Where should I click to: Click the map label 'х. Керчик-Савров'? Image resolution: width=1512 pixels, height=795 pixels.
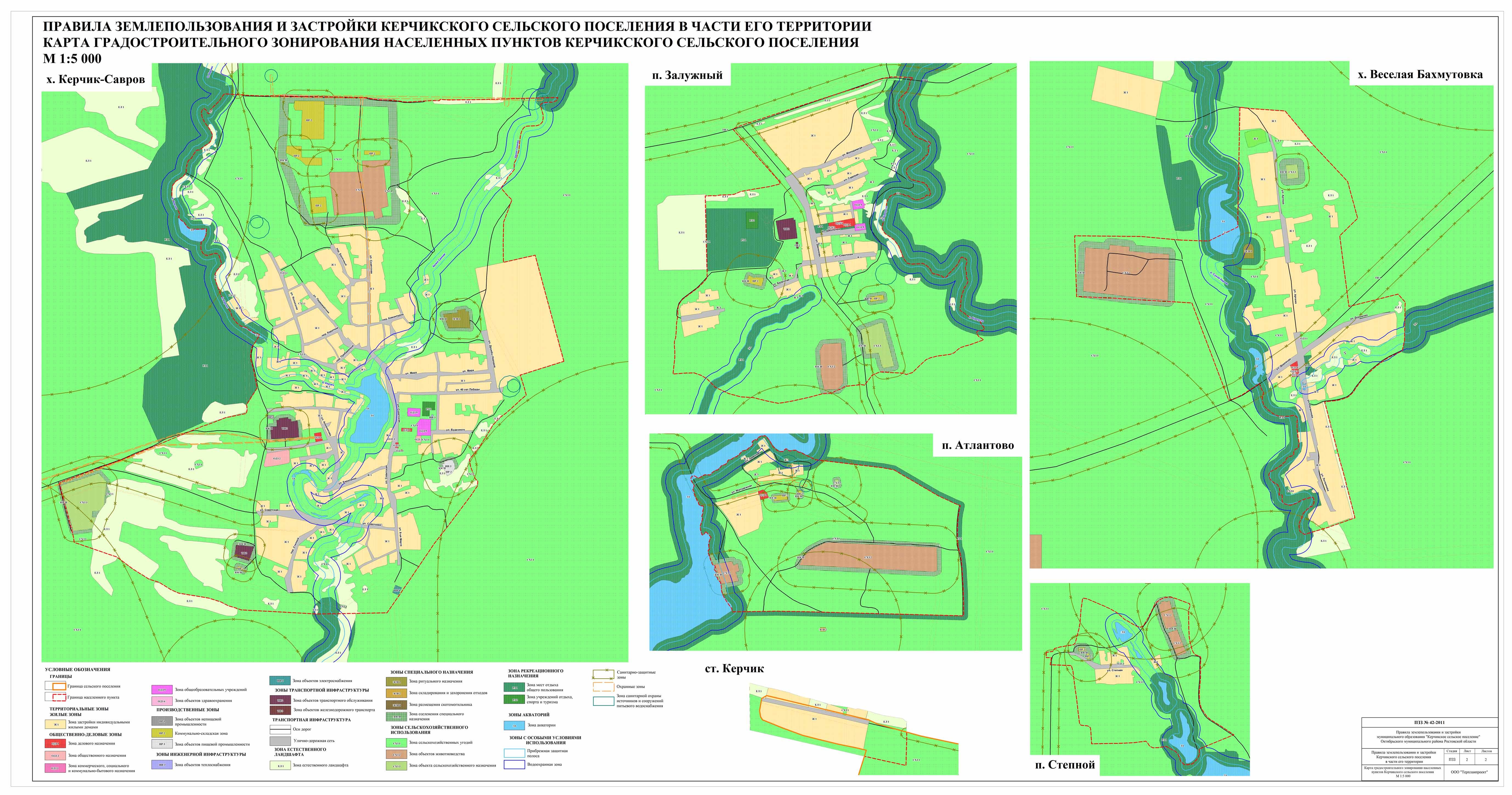[x=96, y=79]
